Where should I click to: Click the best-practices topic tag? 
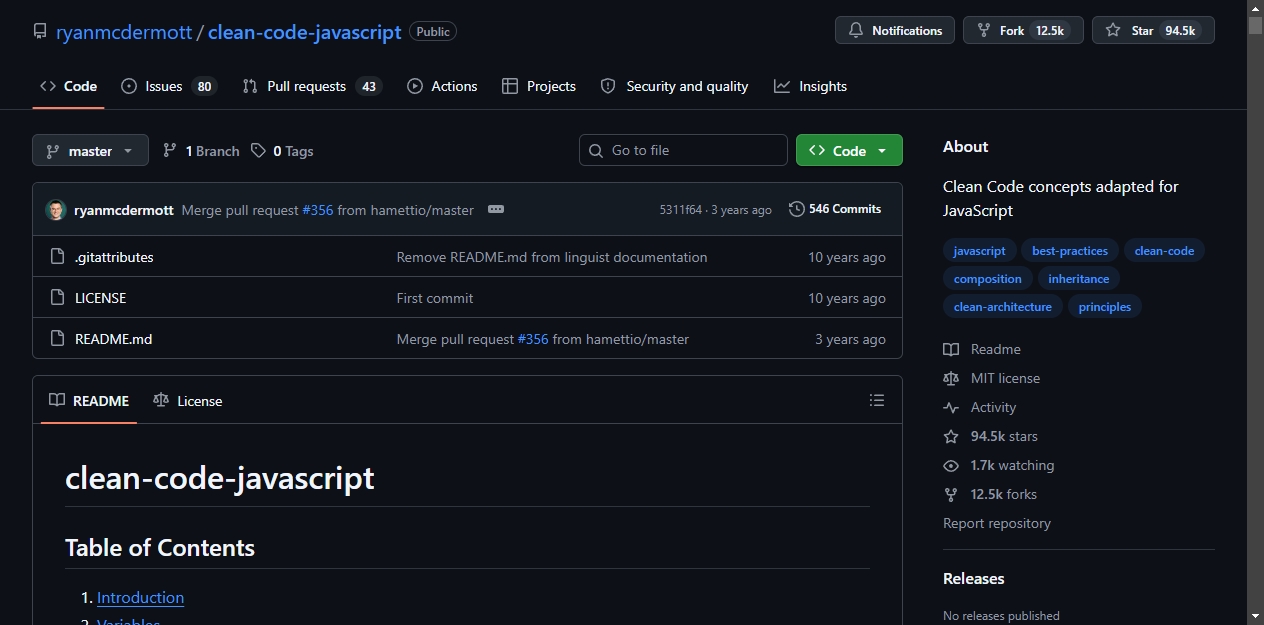point(1070,251)
